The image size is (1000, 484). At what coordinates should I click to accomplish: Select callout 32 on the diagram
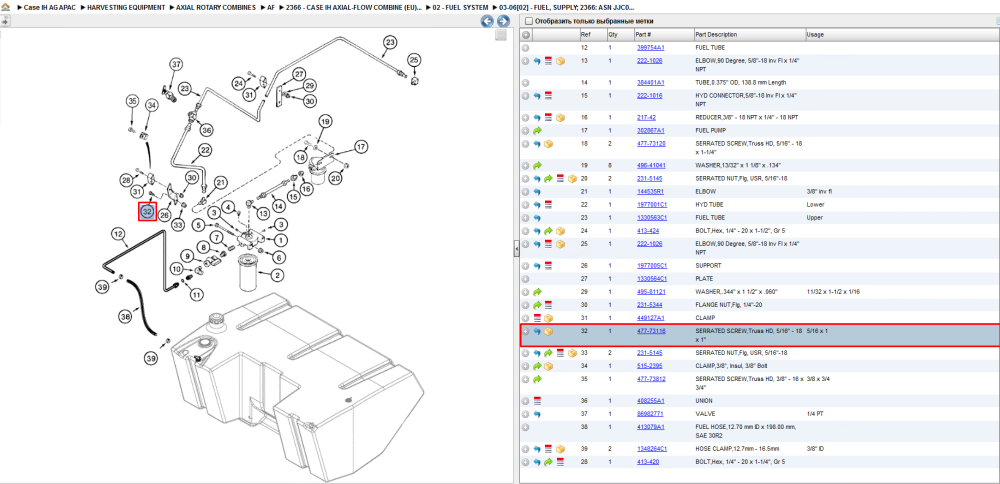coord(147,211)
